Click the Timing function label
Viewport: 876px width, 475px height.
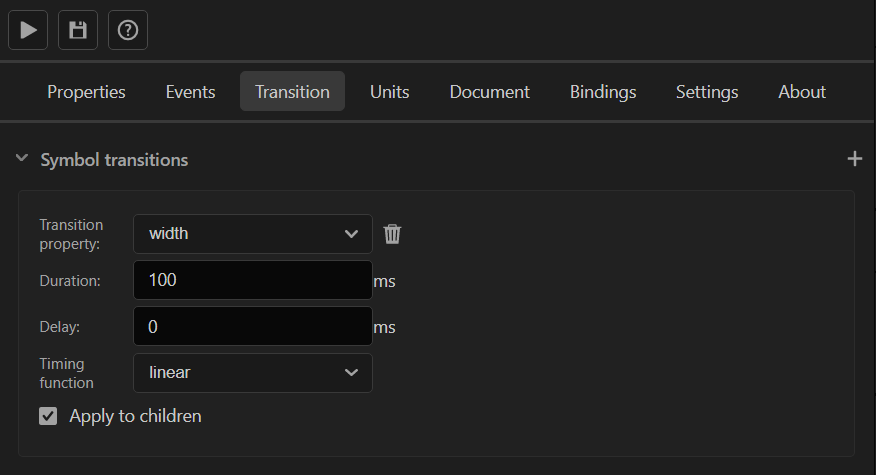tap(66, 373)
